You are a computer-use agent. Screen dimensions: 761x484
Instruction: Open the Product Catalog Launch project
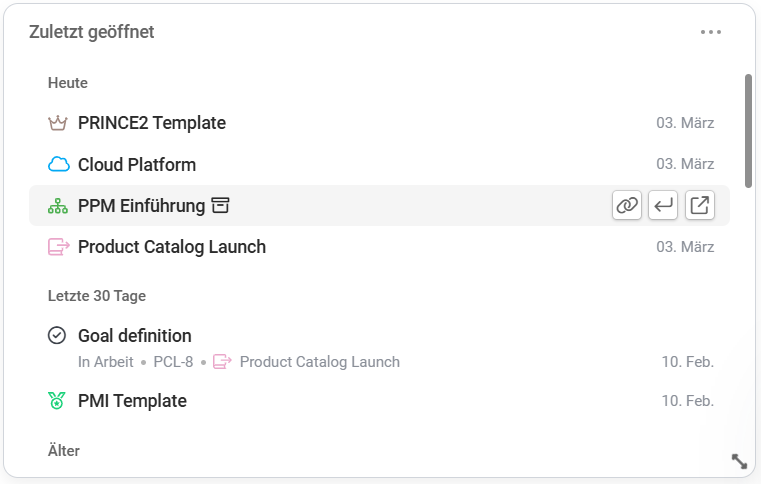(172, 247)
